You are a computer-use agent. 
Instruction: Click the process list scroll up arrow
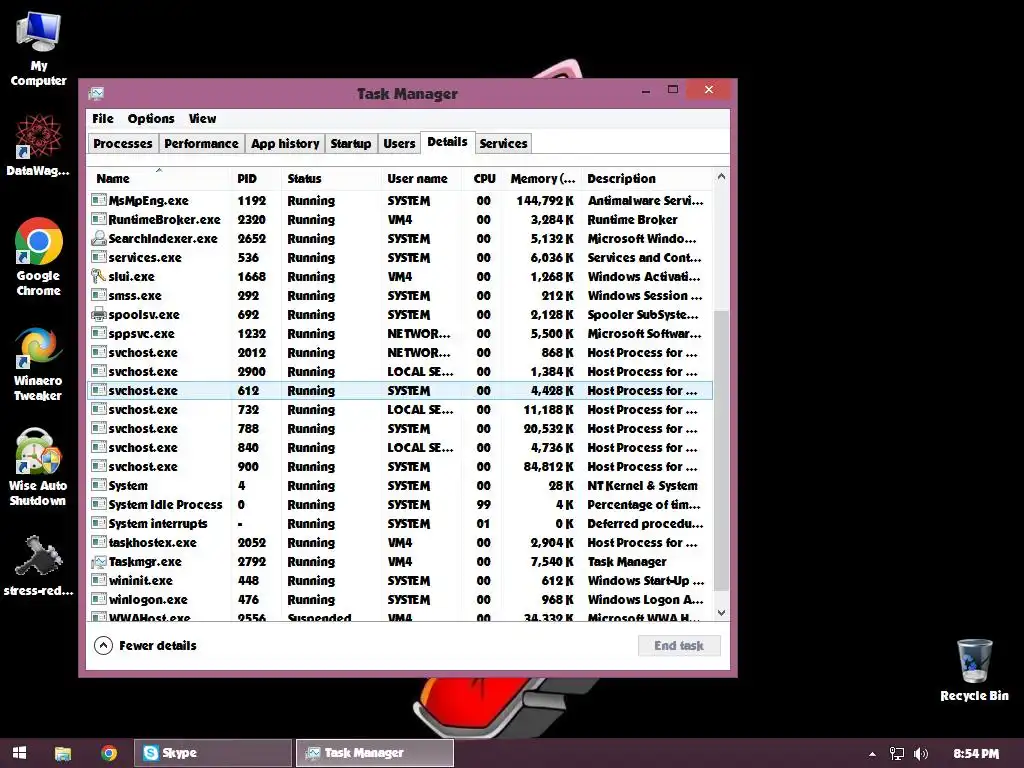[x=722, y=176]
